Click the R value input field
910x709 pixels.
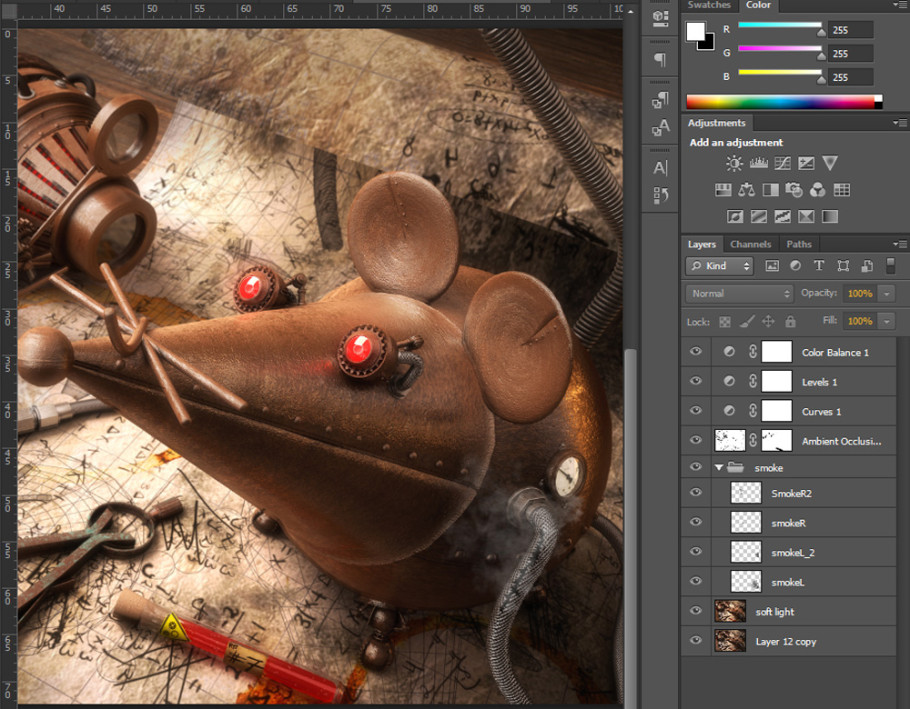851,30
